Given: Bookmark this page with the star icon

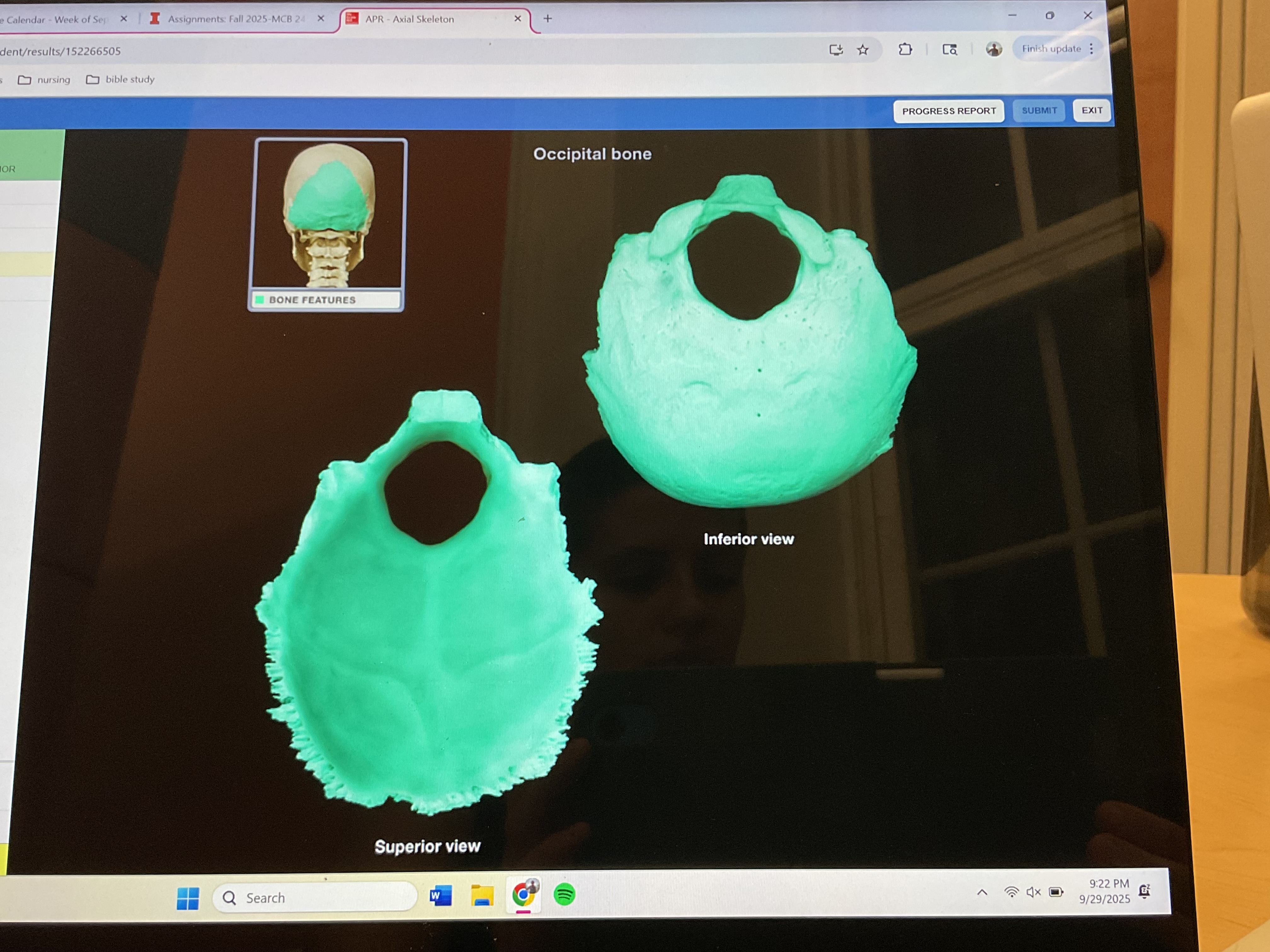Looking at the screenshot, I should [x=862, y=50].
